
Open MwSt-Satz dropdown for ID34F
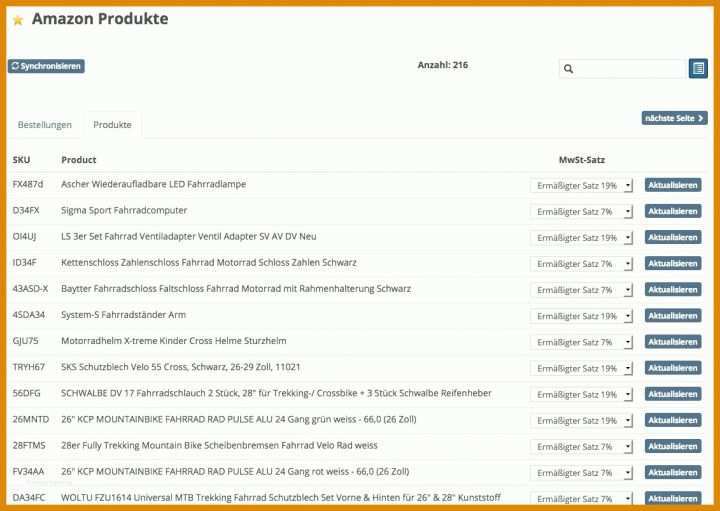click(581, 264)
